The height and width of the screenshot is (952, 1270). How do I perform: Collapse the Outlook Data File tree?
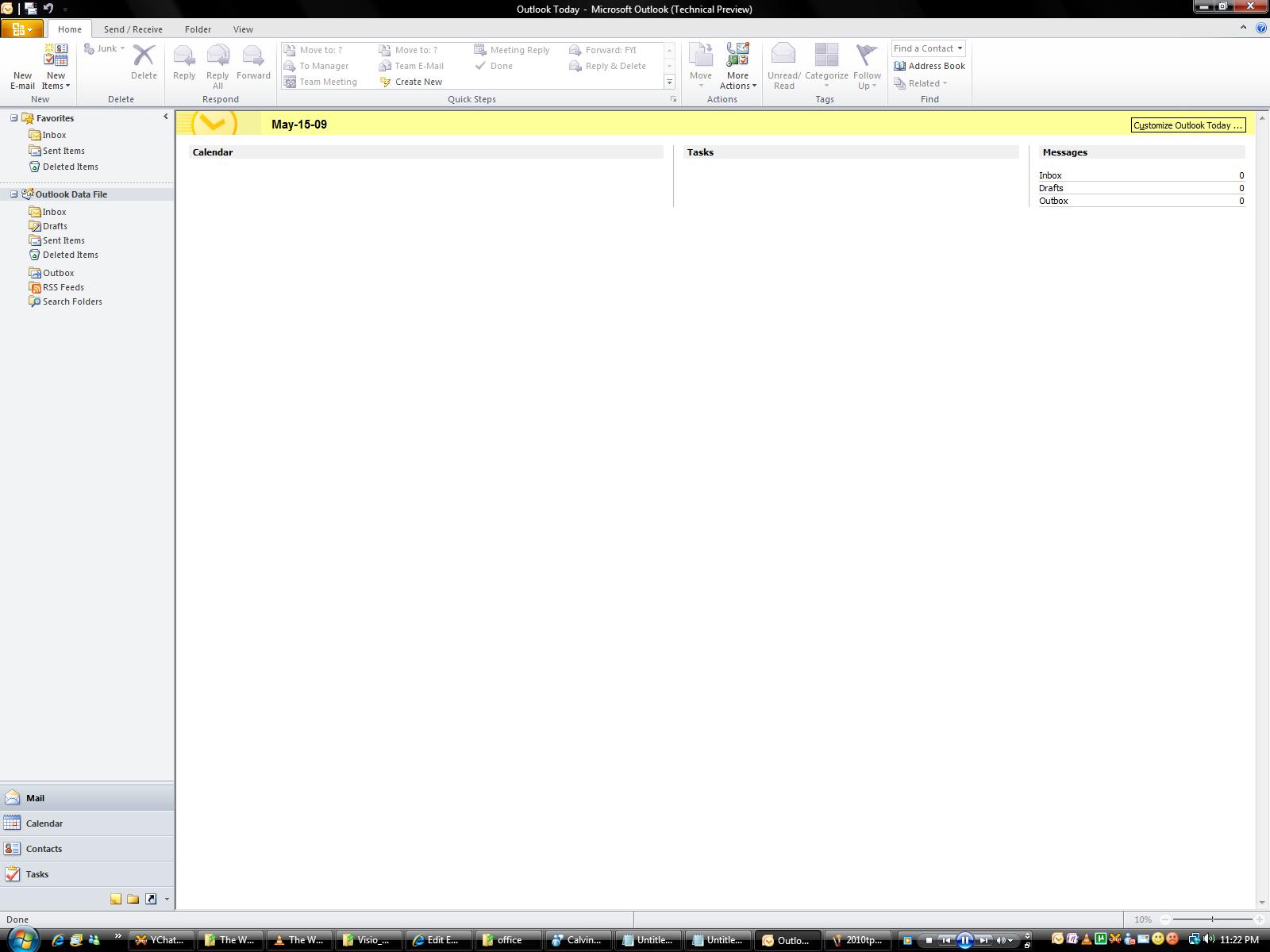(13, 194)
